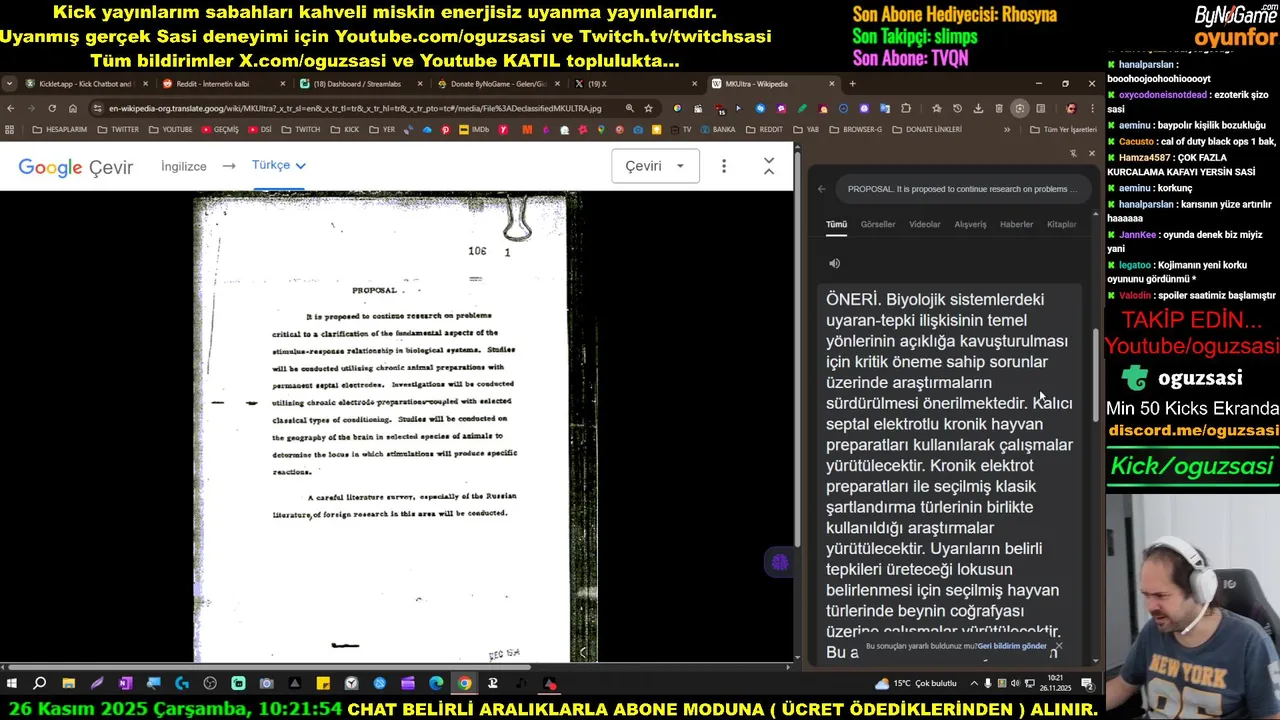
Task: Click the history clock icon in toolbar
Action: coord(957,108)
